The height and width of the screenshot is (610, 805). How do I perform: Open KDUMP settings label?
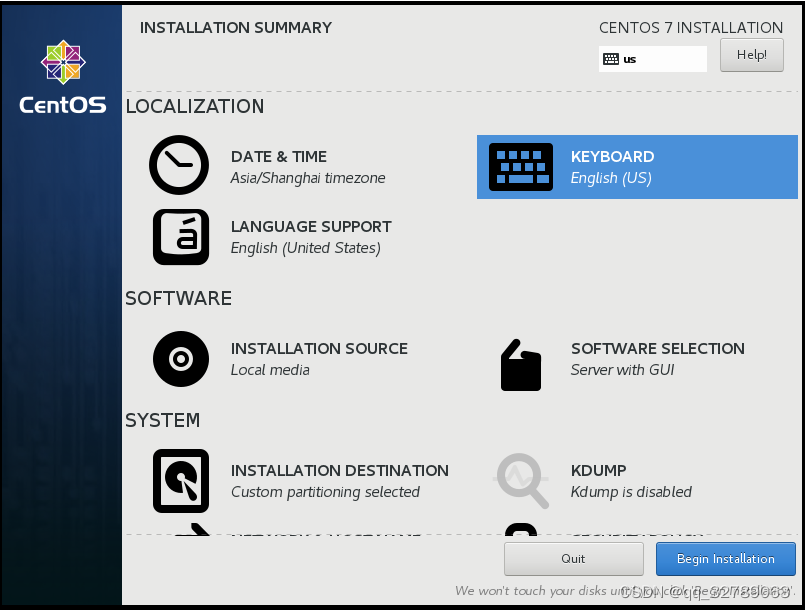(x=599, y=471)
